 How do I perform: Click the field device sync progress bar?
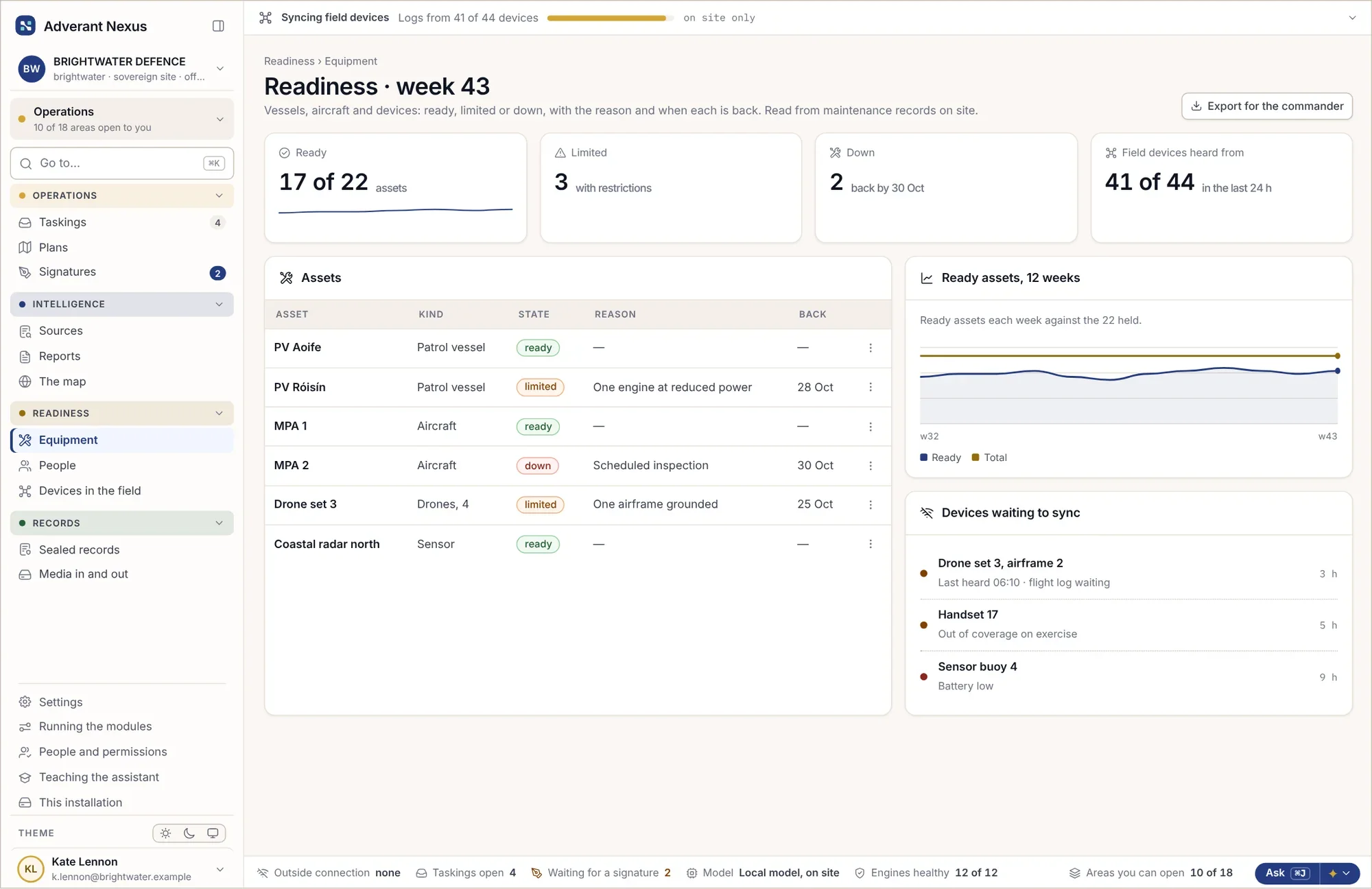click(610, 18)
